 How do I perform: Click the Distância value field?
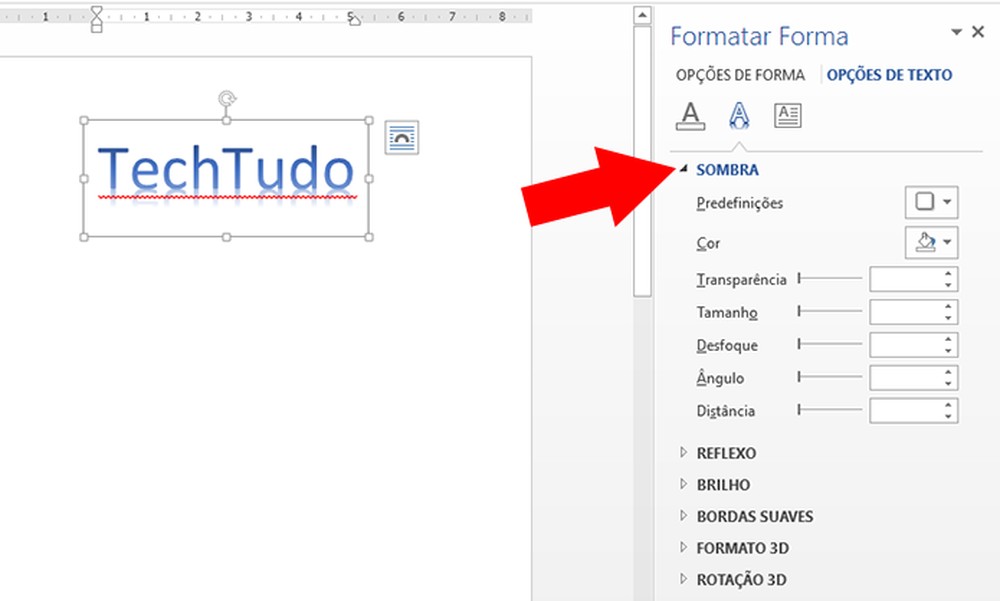pos(906,411)
